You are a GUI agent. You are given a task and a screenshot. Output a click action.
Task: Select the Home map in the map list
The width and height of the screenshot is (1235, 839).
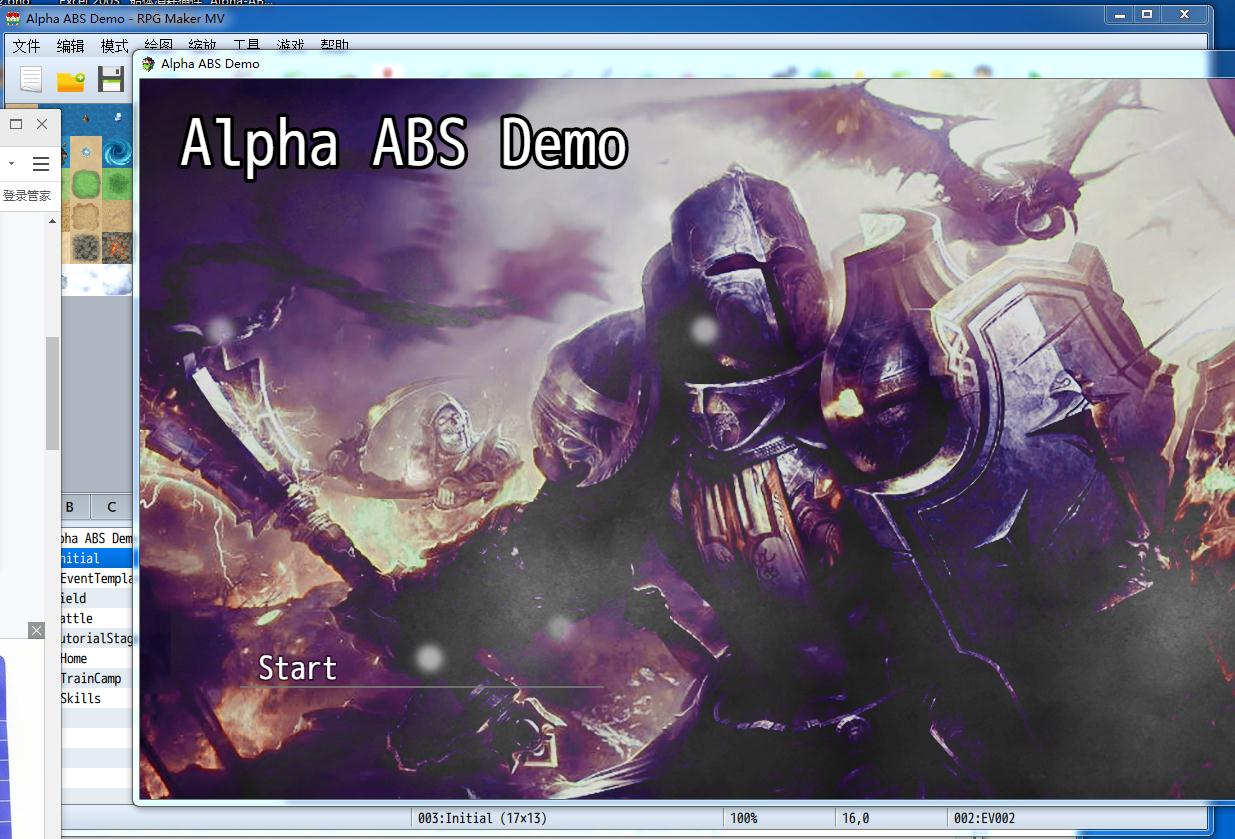[x=96, y=658]
